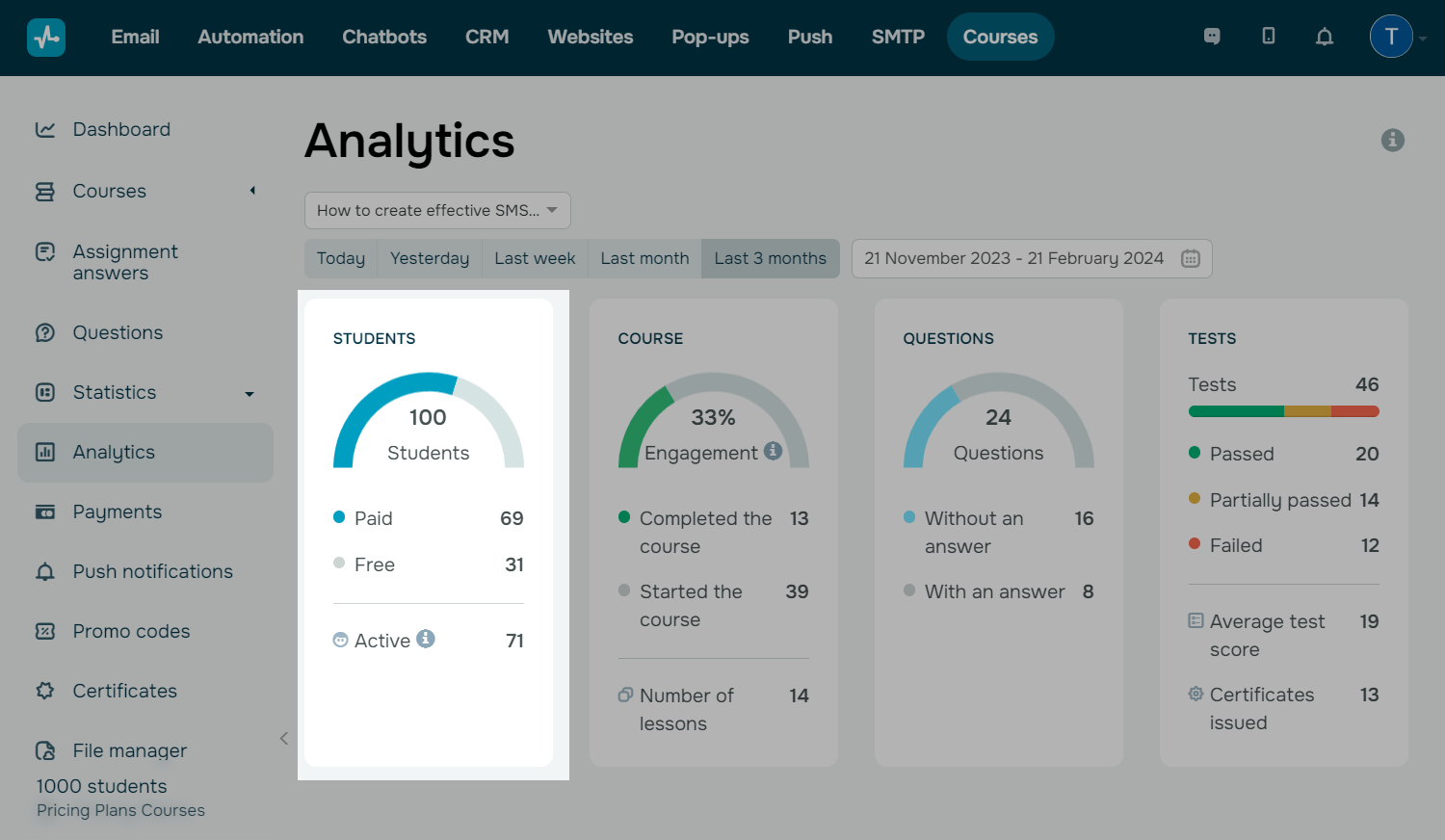Open Payments in the sidebar
The height and width of the screenshot is (840, 1445).
point(117,512)
